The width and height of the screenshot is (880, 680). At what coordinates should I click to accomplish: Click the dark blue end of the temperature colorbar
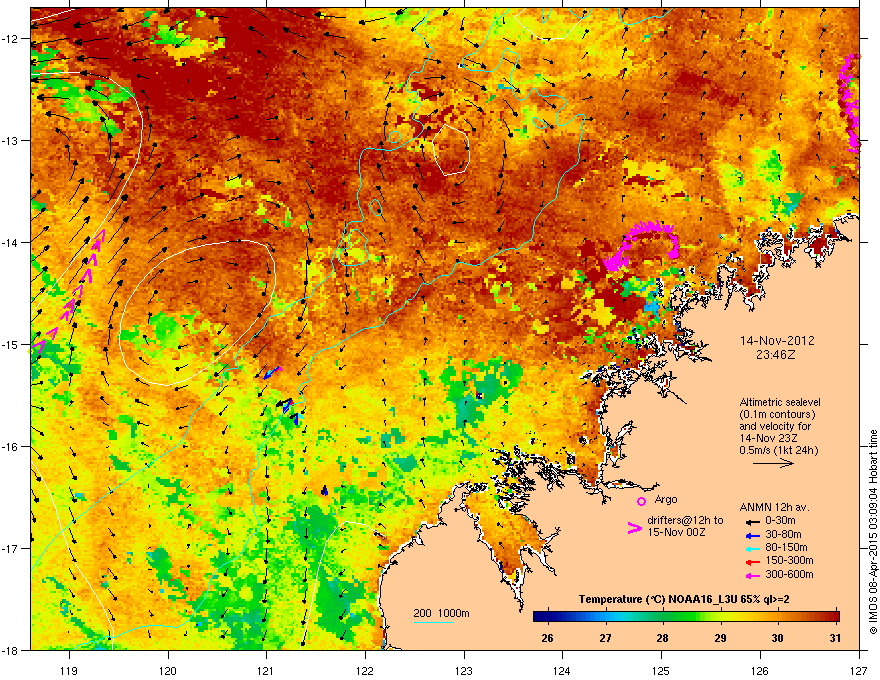(x=542, y=616)
